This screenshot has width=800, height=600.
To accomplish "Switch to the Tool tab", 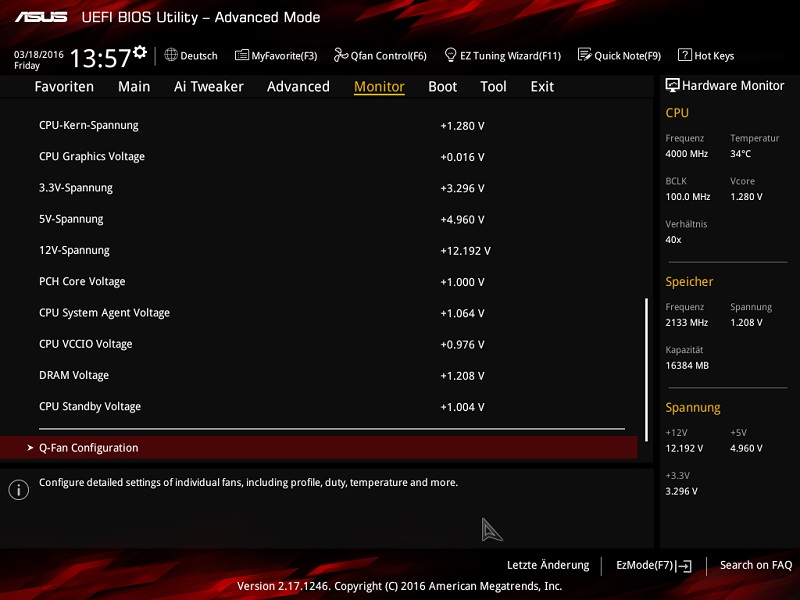I will coord(493,87).
